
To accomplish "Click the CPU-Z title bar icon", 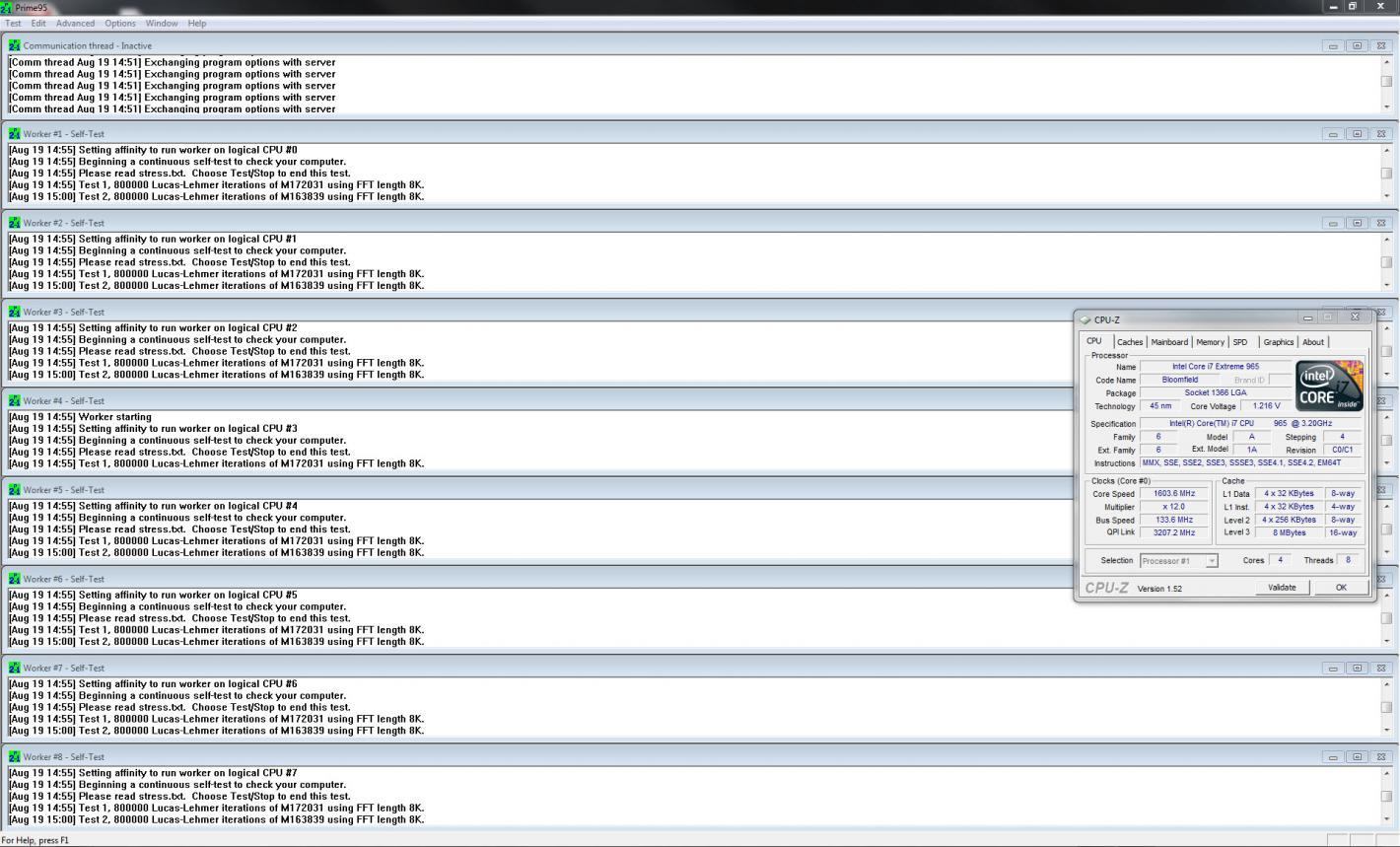I will click(1085, 319).
